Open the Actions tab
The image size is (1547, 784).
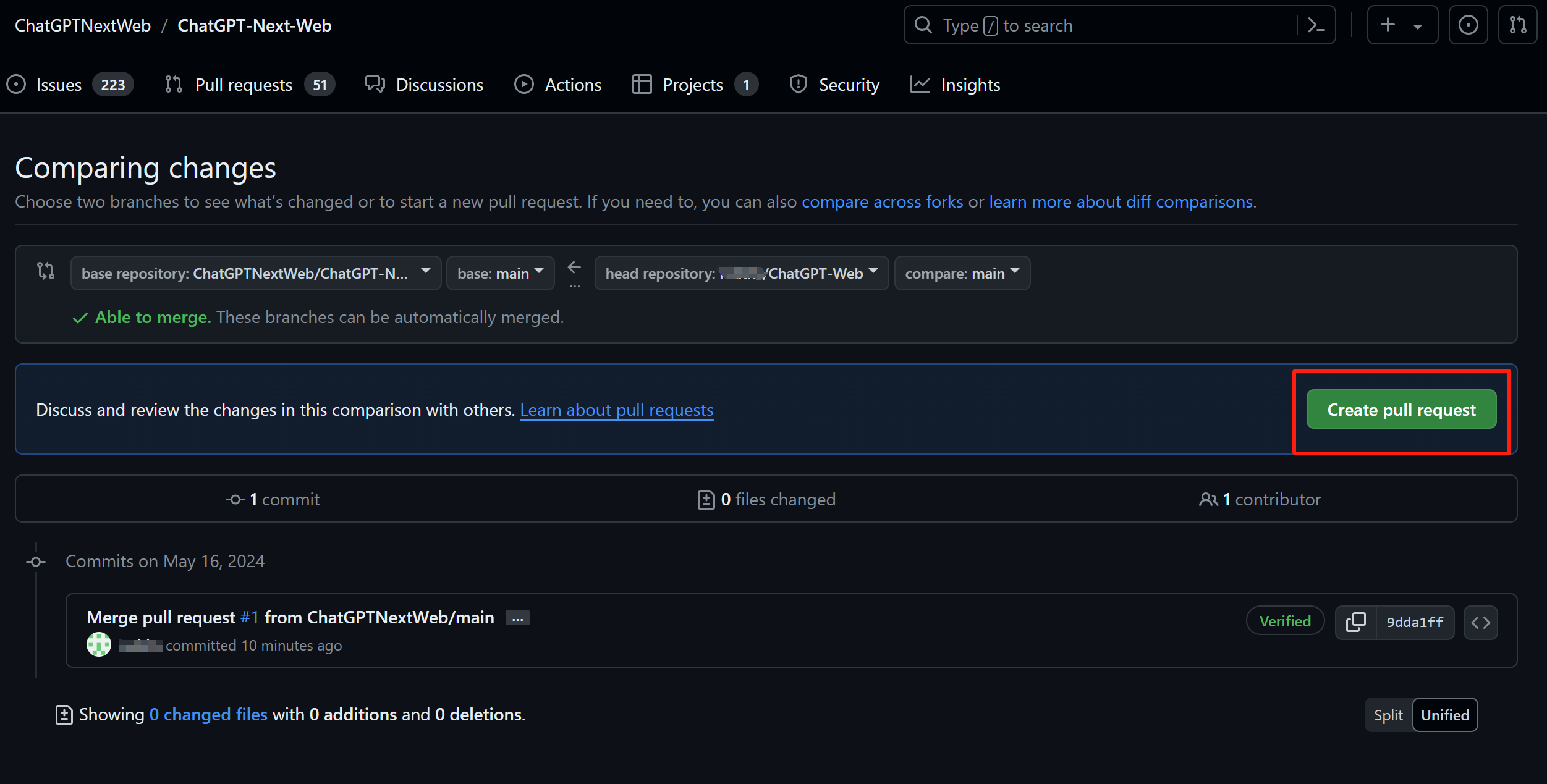(x=558, y=85)
